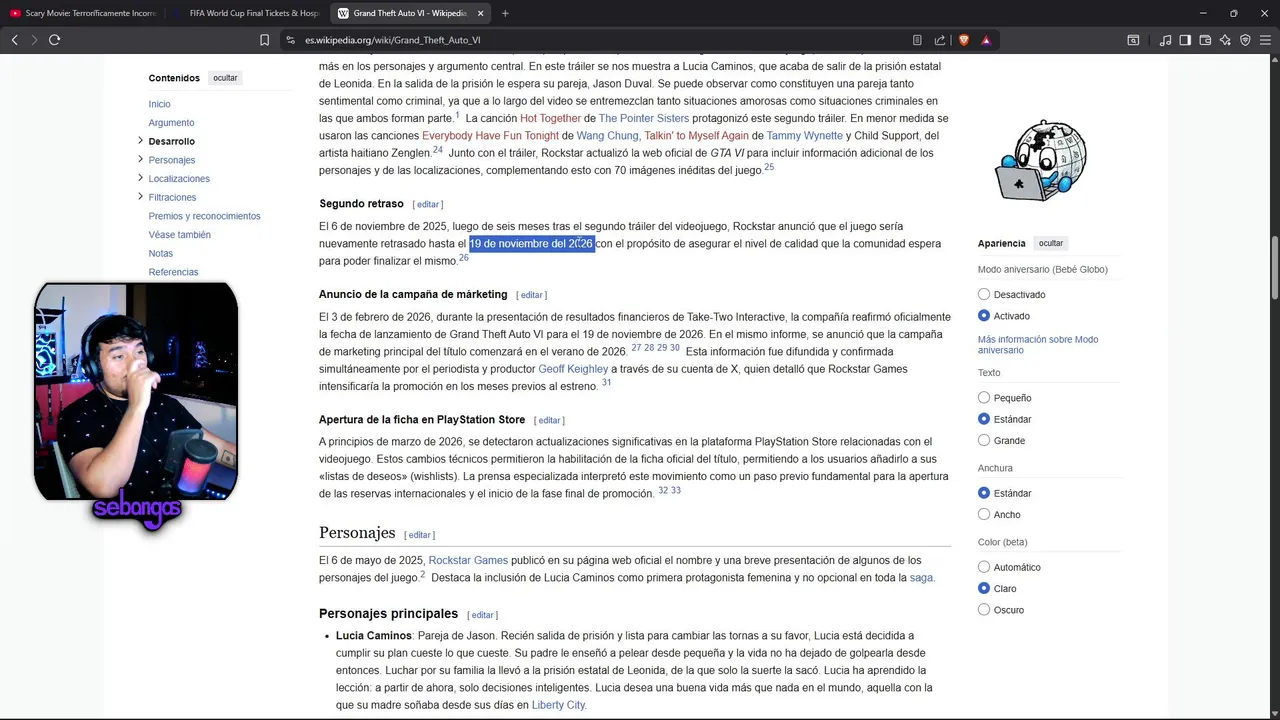1280x720 pixels.
Task: Select Desactivado for Modo aniversario
Action: (x=984, y=294)
